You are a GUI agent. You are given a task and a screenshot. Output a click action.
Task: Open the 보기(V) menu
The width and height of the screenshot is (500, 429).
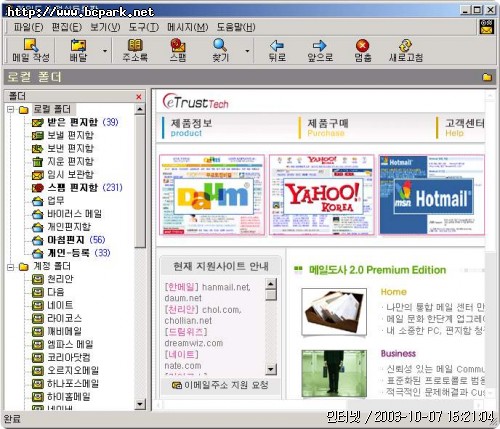pyautogui.click(x=105, y=27)
